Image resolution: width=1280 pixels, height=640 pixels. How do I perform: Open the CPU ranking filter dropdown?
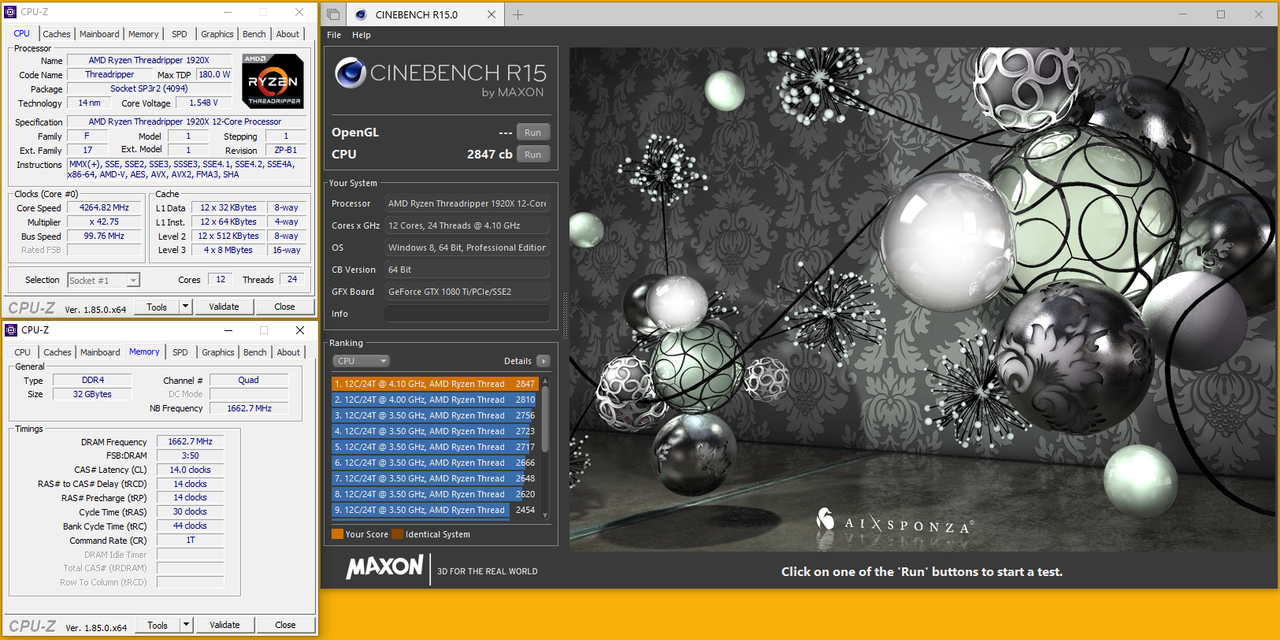362,361
